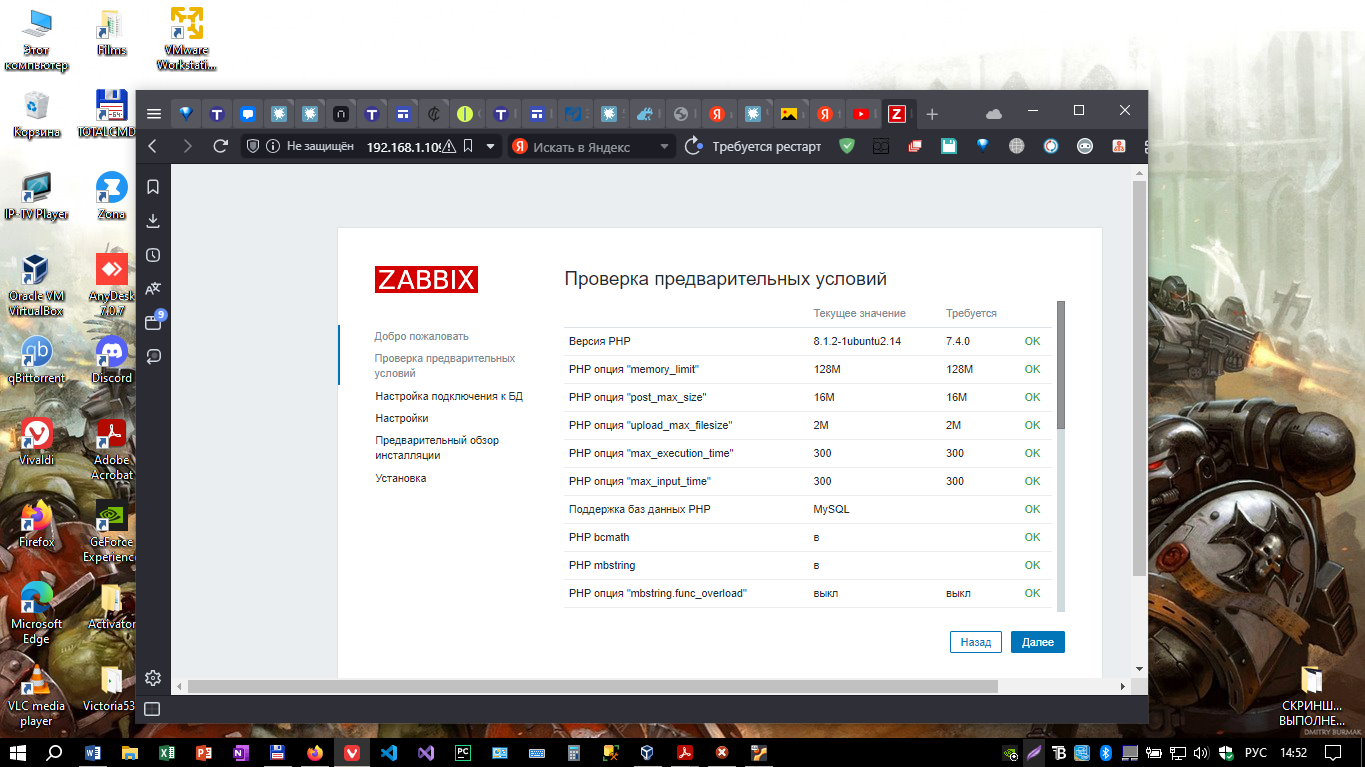Open Visual Studio Code from taskbar
This screenshot has width=1365, height=767.
[389, 752]
